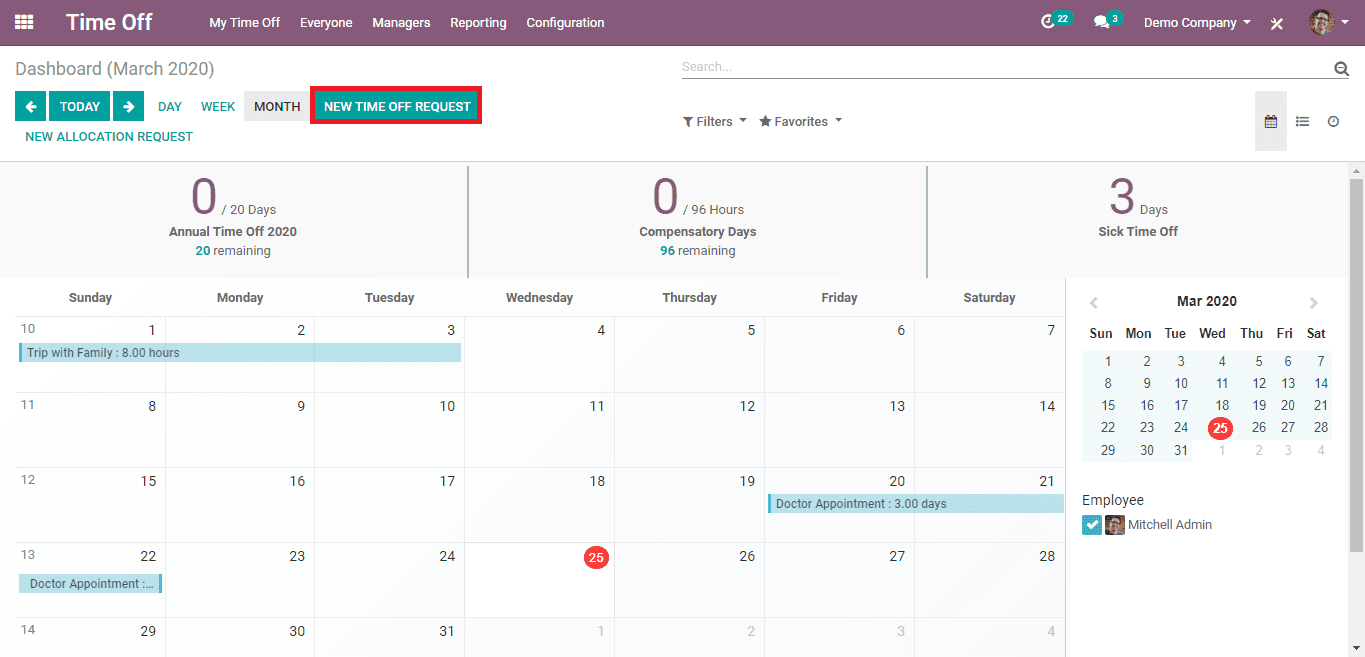
Task: Switch to calendar view icon
Action: click(1271, 121)
